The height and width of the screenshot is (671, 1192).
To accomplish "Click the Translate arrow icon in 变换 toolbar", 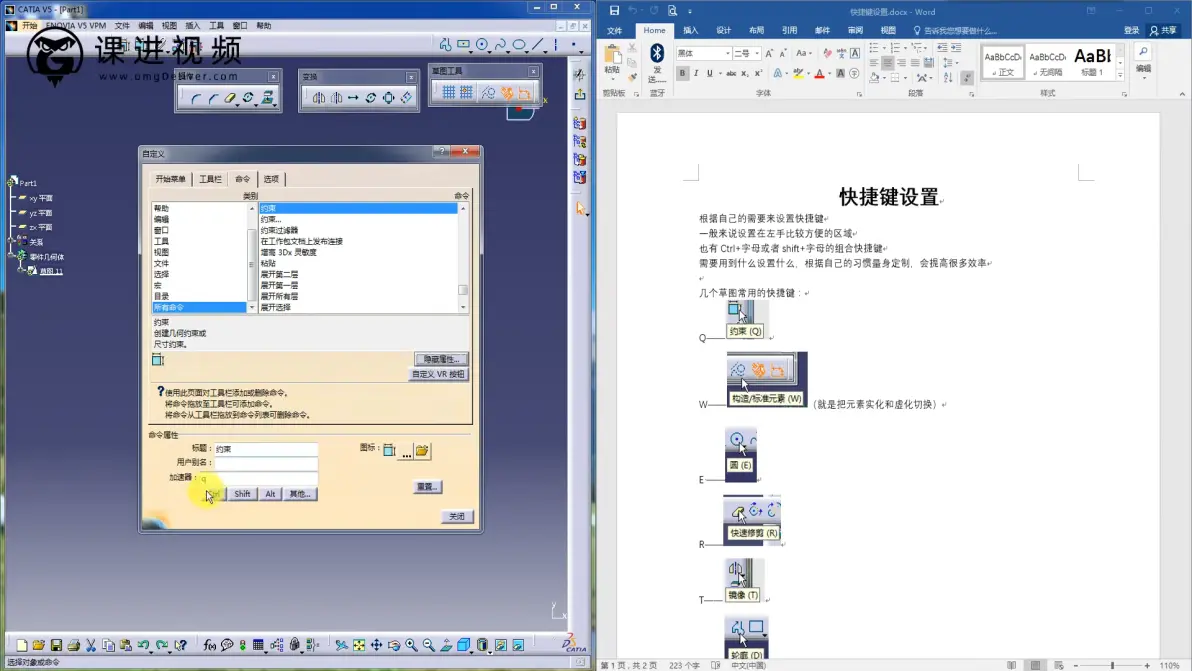I will (x=353, y=98).
